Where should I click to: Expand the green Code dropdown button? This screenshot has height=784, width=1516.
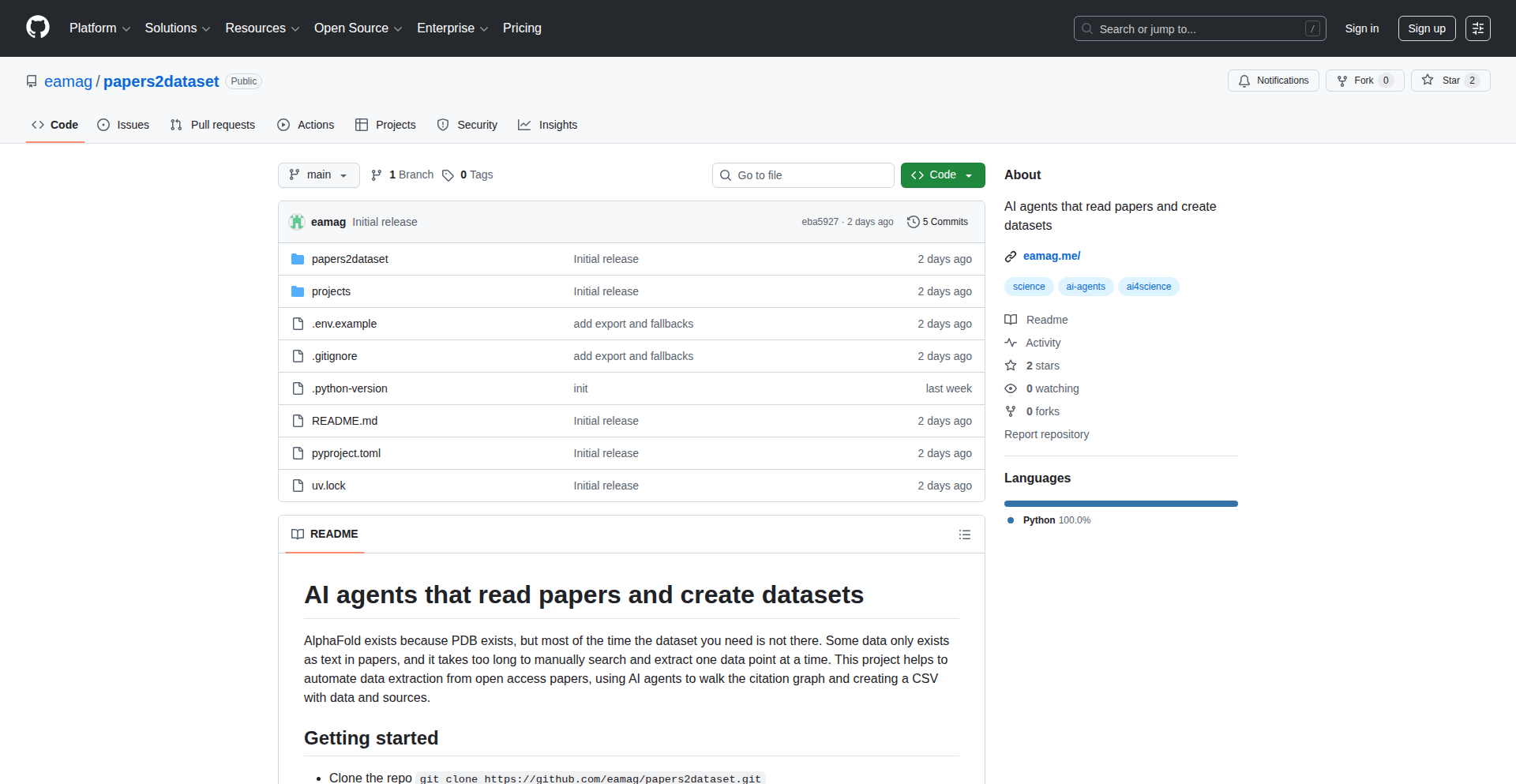tap(942, 175)
